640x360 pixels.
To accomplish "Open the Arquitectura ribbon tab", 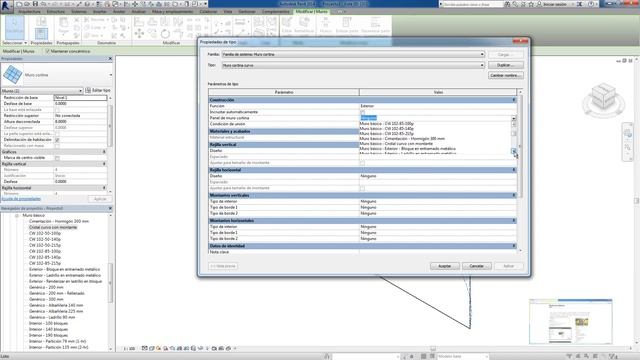I will 29,11.
